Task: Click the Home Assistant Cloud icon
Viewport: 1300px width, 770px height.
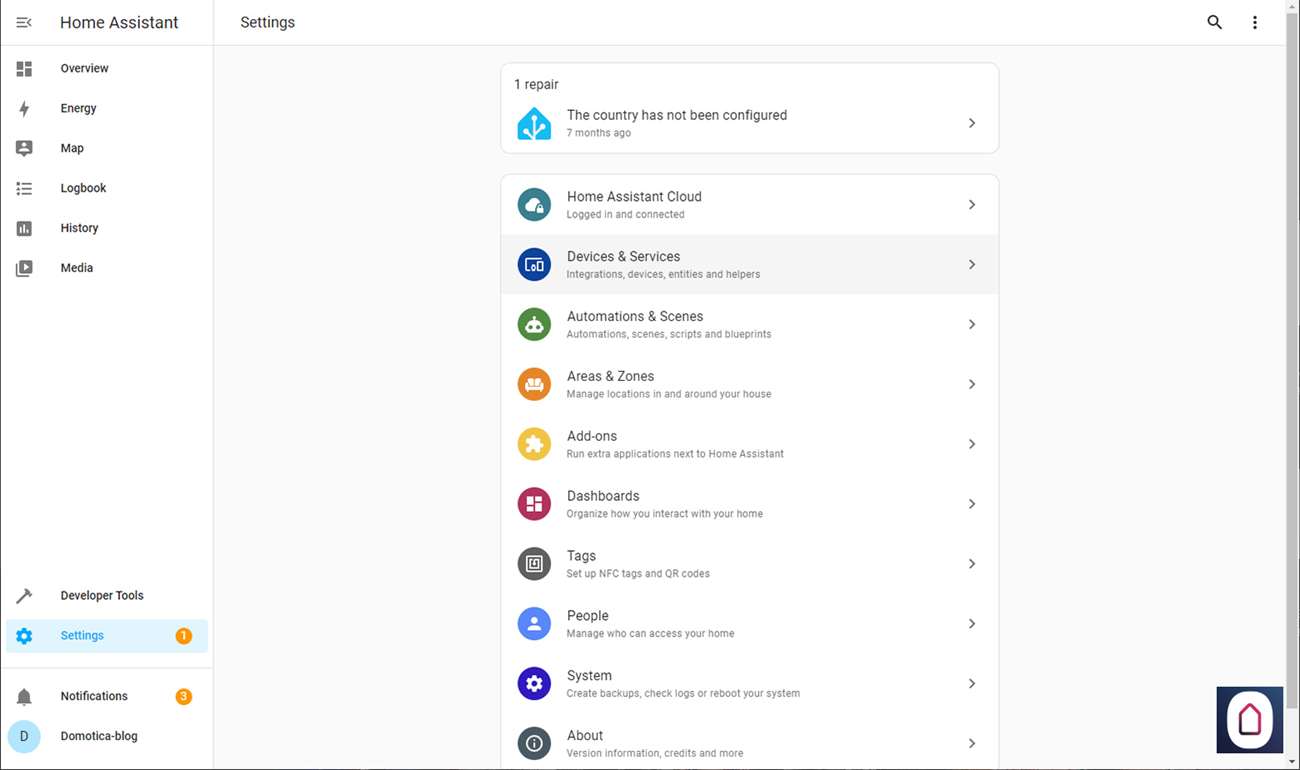Action: 534,205
